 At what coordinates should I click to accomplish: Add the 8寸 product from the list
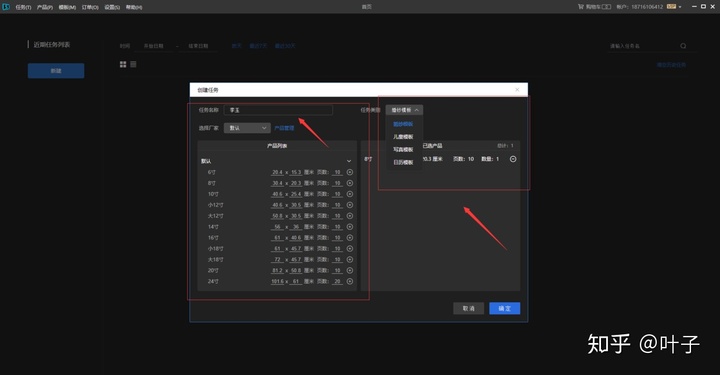[349, 183]
